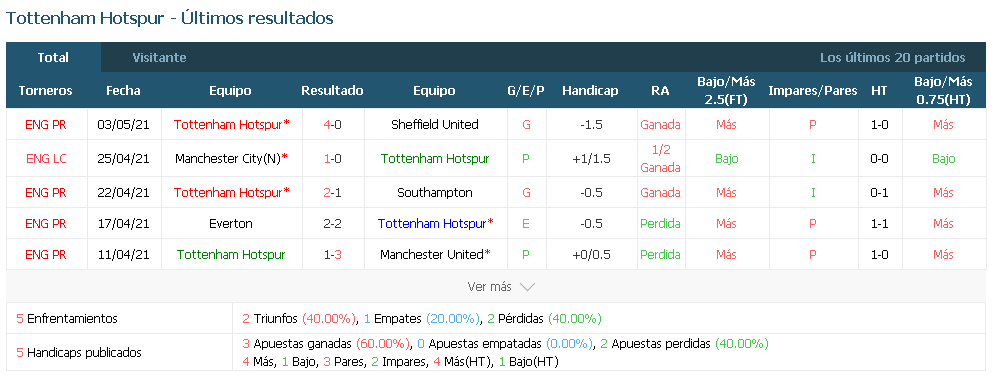The width and height of the screenshot is (1000, 384).
Task: Click ENG PR tournament on 03/05/21 row
Action: [46, 125]
